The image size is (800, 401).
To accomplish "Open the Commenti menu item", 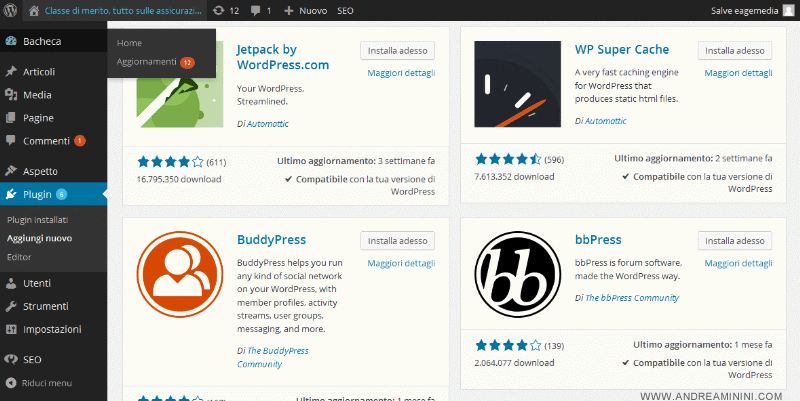I will [54, 141].
